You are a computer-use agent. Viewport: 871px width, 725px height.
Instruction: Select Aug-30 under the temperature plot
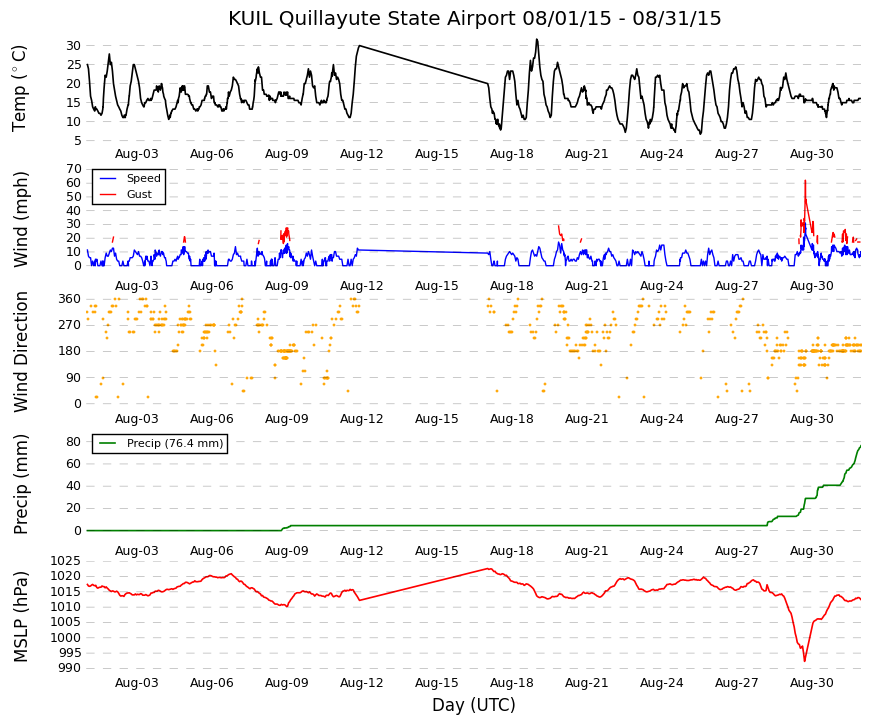tap(812, 154)
